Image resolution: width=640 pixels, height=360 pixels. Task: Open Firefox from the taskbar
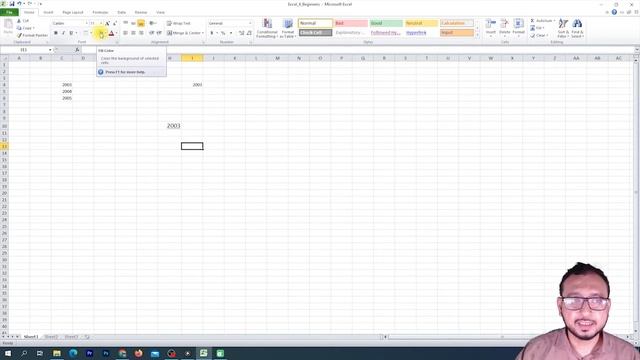(x=138, y=353)
